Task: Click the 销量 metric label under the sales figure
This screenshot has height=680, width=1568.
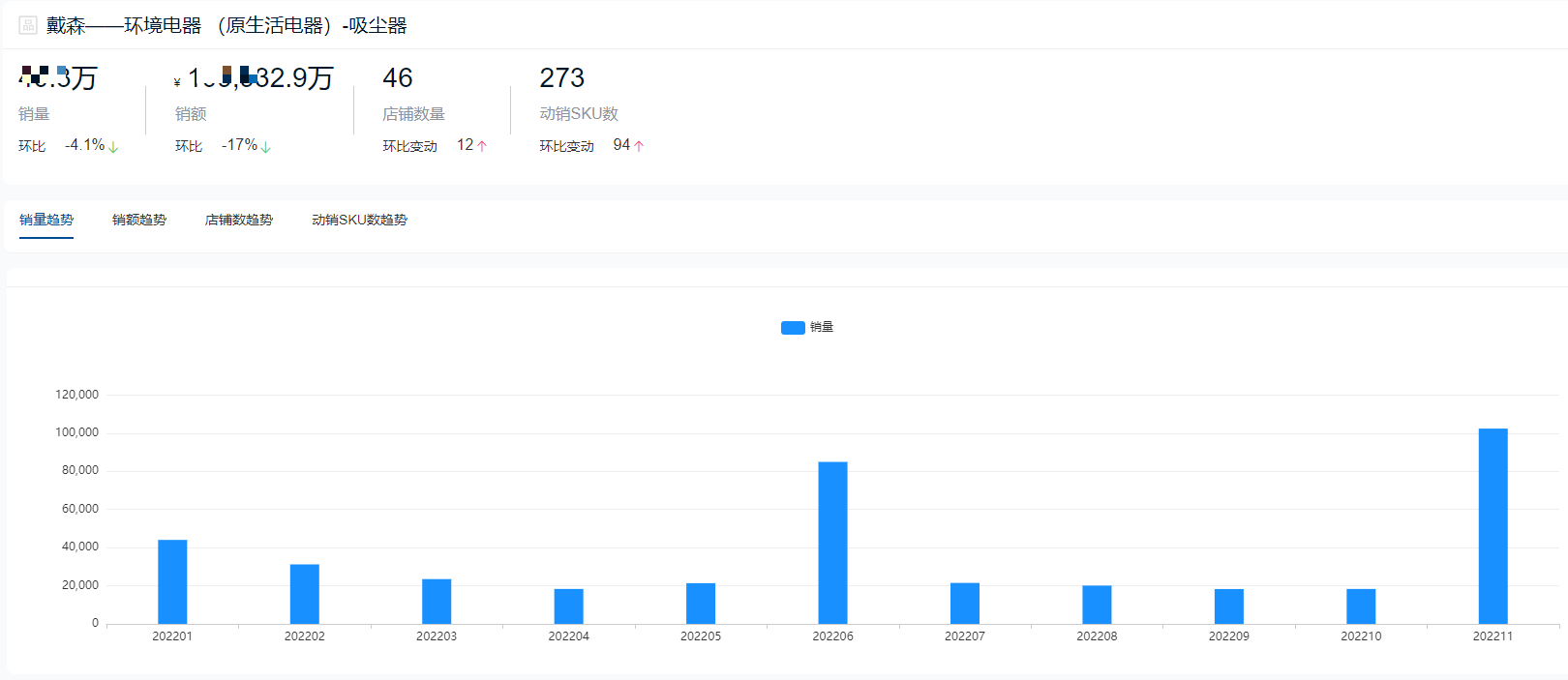Action: (34, 114)
